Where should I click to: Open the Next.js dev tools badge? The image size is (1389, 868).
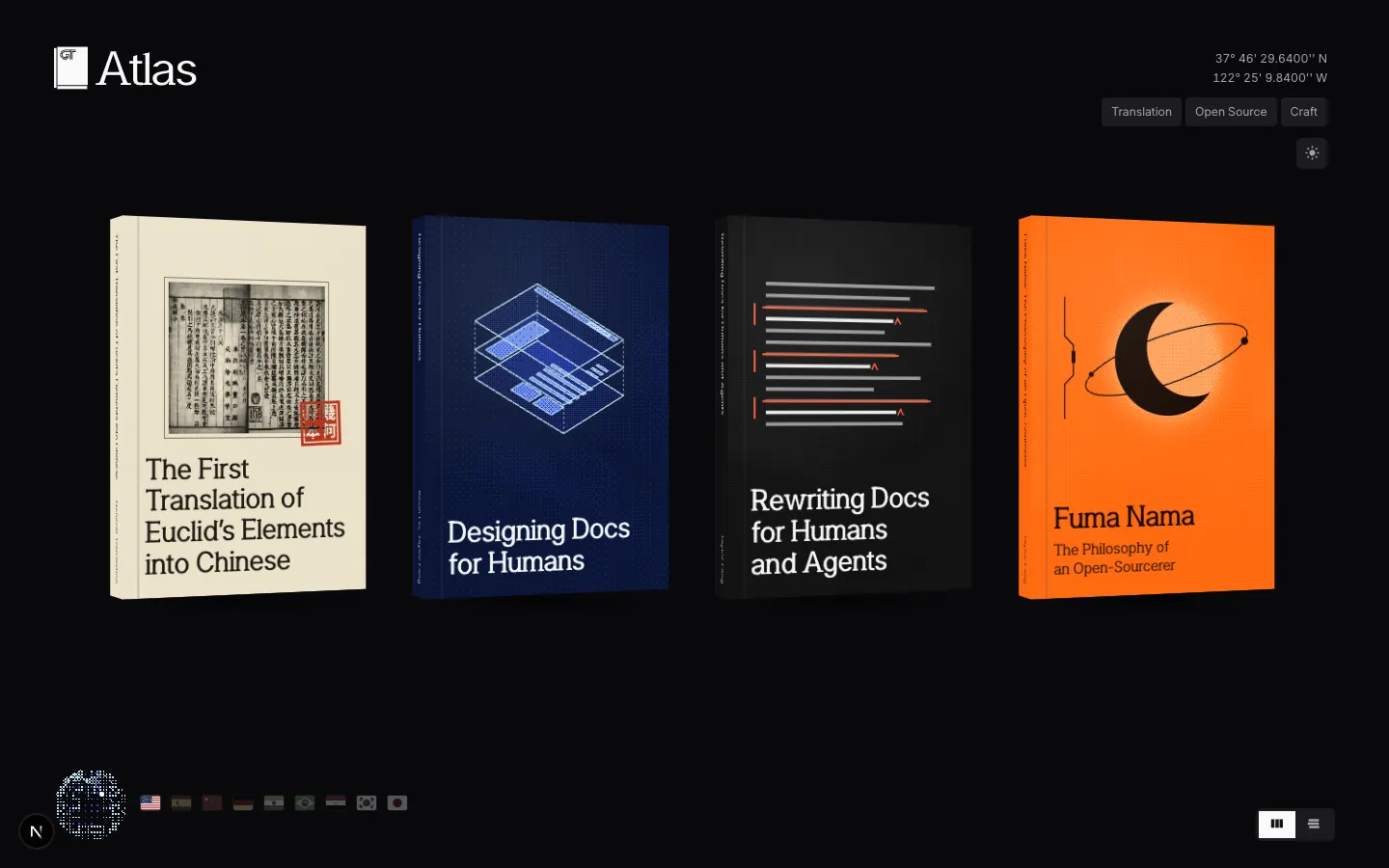pos(37,831)
